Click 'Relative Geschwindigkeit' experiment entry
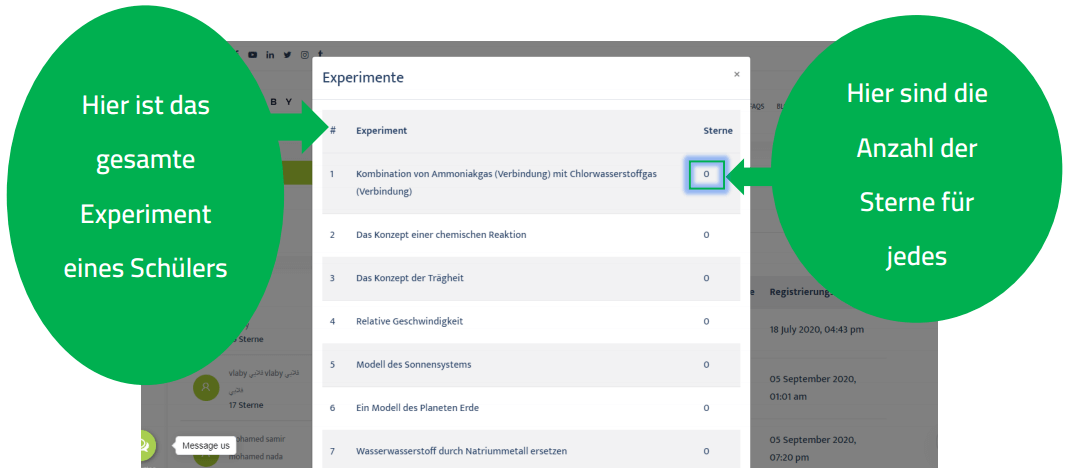1074x468 pixels. (409, 322)
